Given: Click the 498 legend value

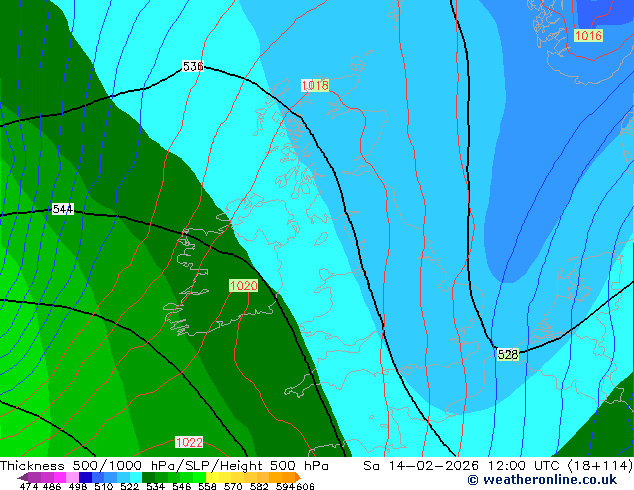Looking at the screenshot, I should click(78, 486).
